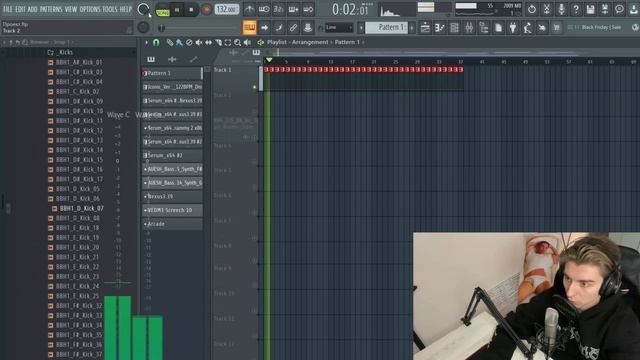Select the playlist Delete tool
640x360 pixels.
(189, 42)
